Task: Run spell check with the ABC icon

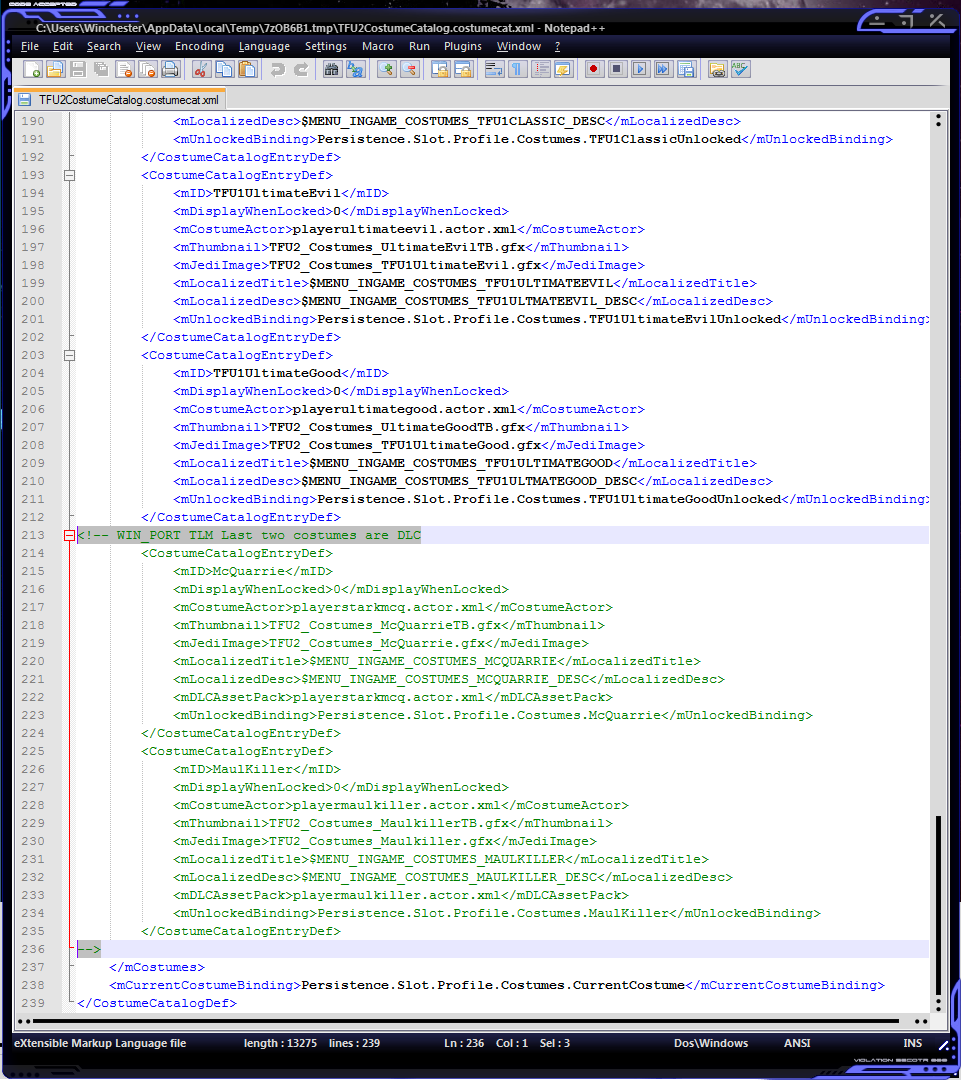Action: pos(741,69)
